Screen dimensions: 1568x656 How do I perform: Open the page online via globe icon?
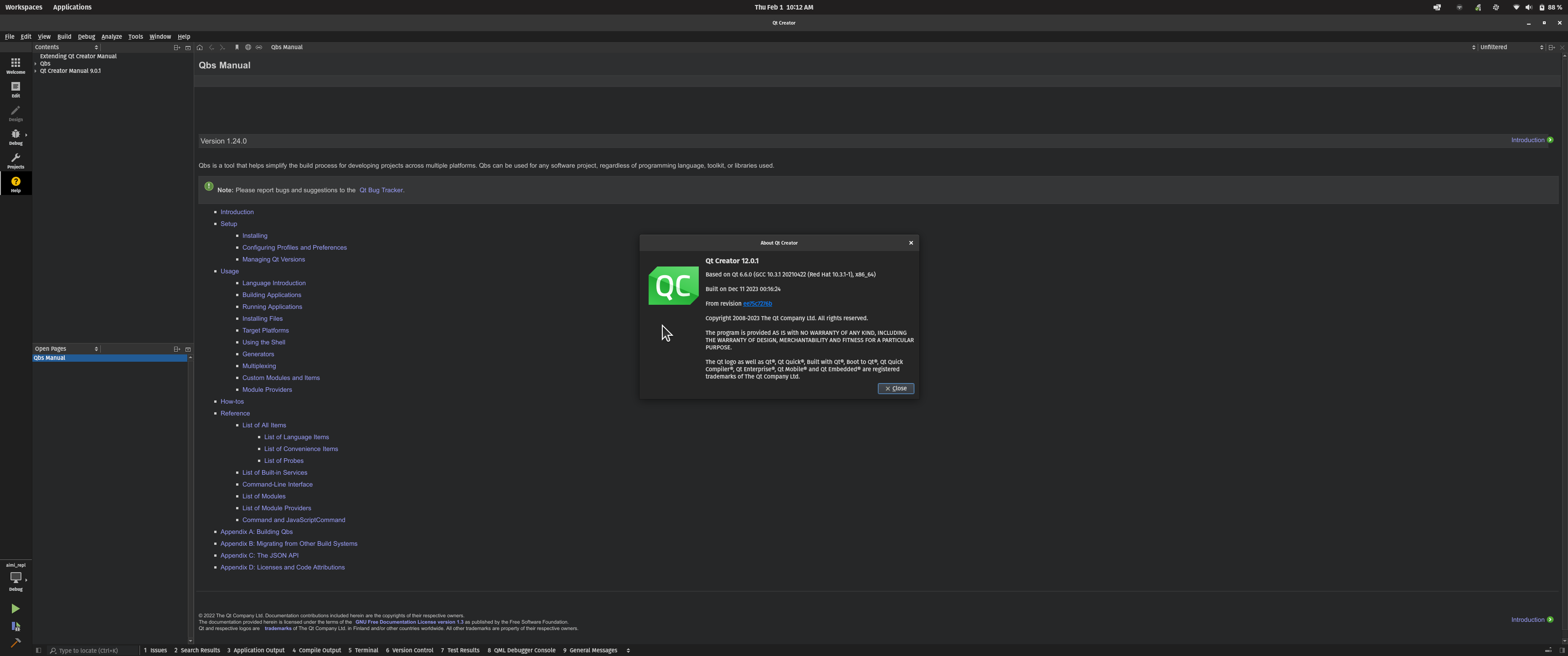point(248,47)
